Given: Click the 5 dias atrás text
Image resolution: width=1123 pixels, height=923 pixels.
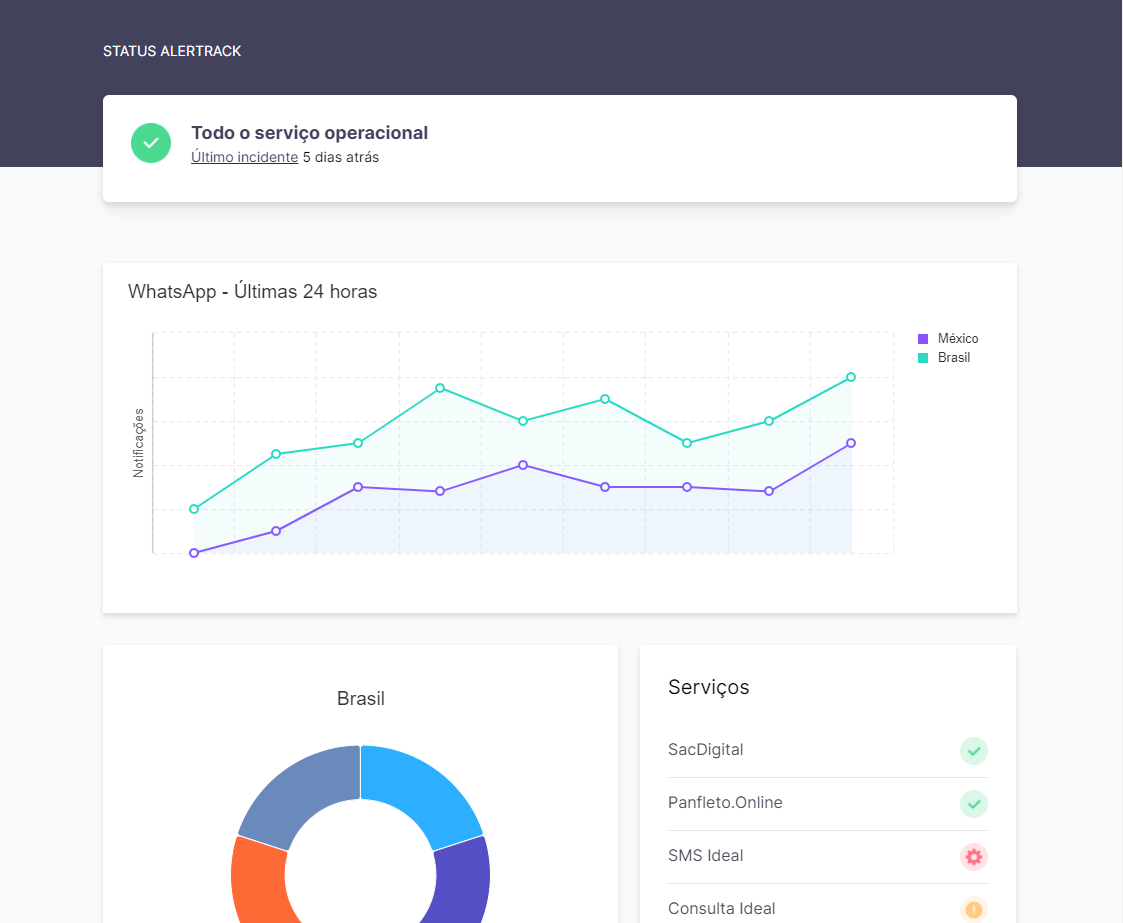Looking at the screenshot, I should tap(341, 157).
